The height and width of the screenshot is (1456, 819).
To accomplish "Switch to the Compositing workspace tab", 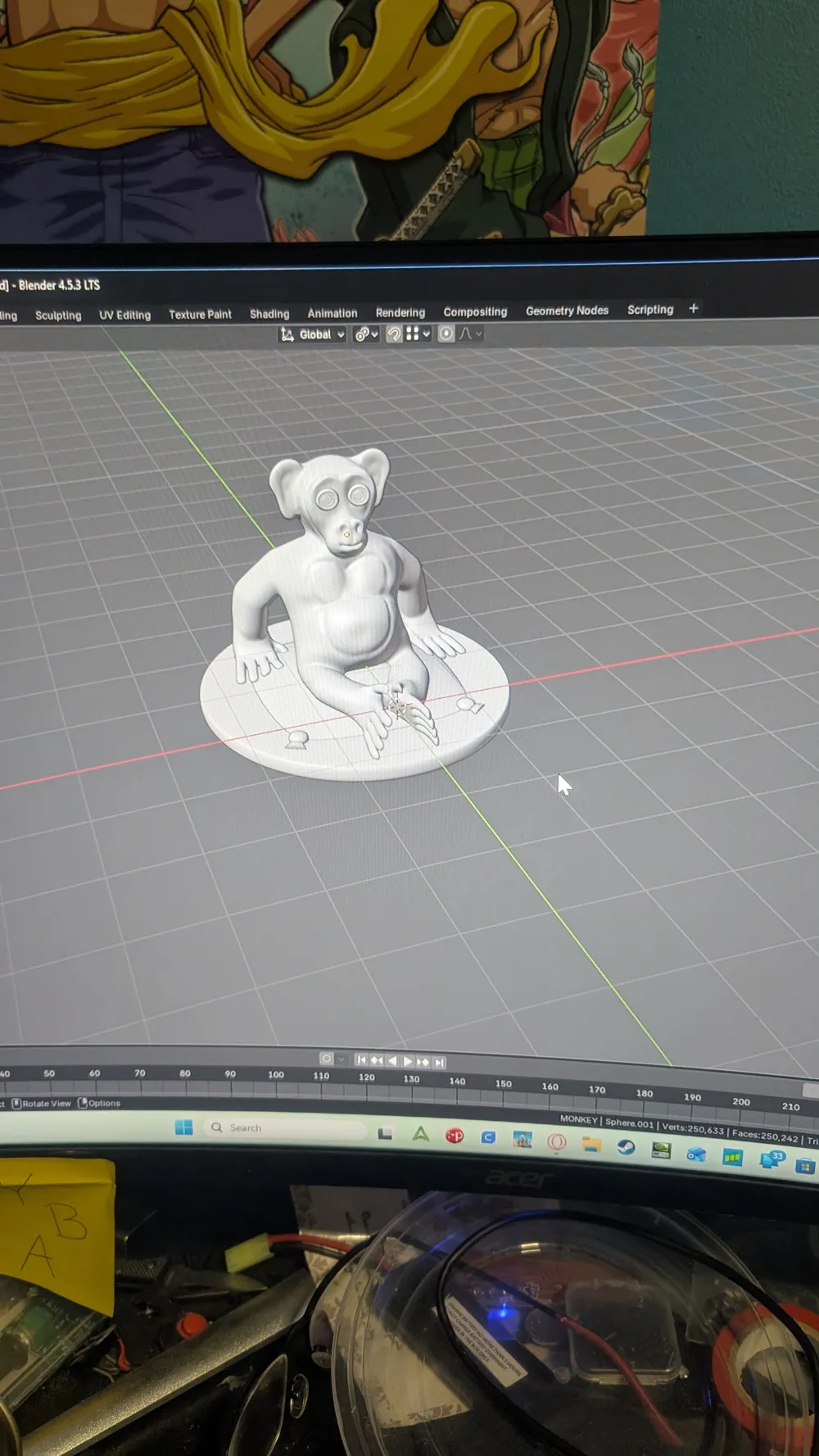I will click(475, 311).
